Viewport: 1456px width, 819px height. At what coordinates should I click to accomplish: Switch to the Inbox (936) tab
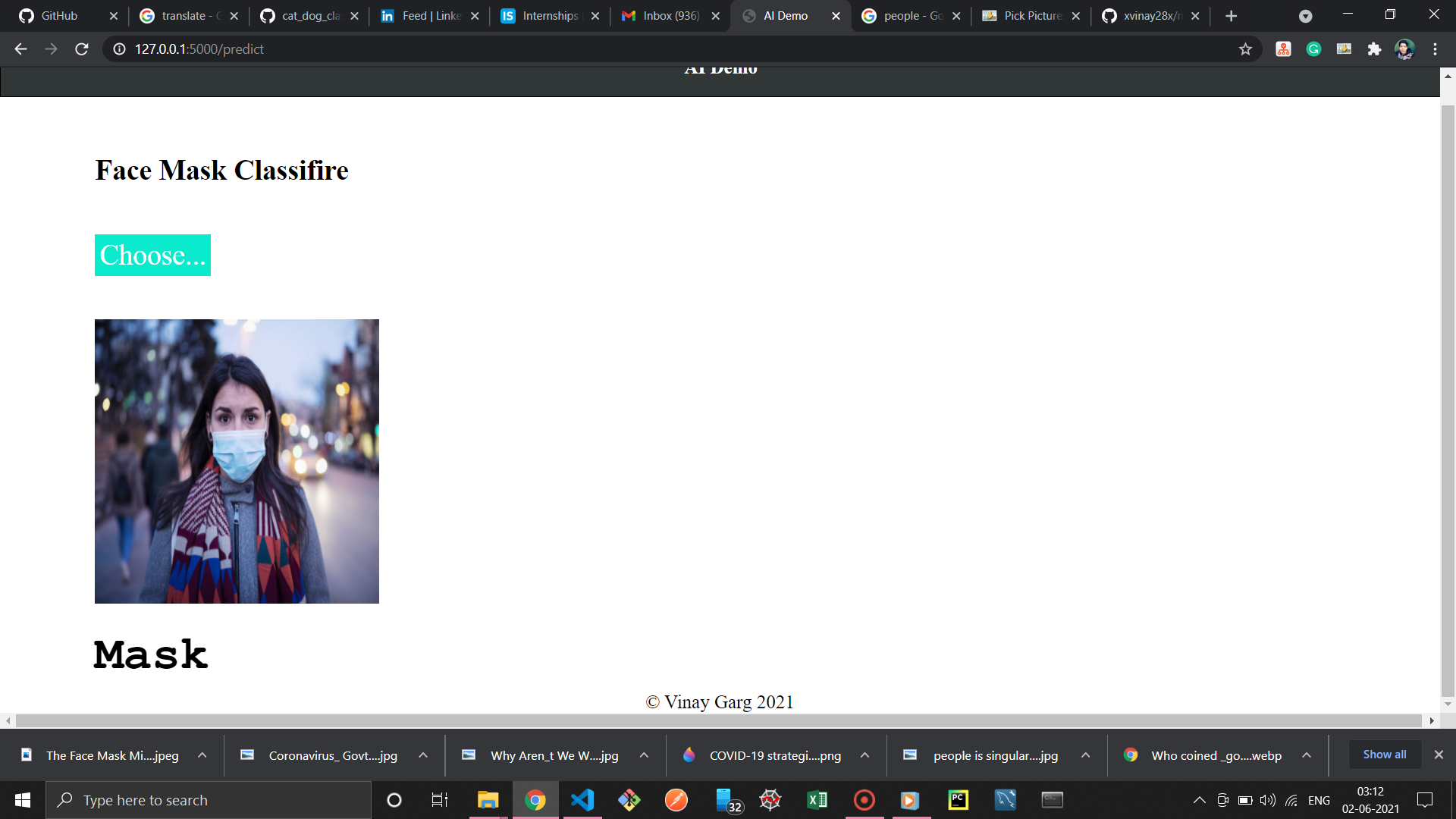[670, 16]
